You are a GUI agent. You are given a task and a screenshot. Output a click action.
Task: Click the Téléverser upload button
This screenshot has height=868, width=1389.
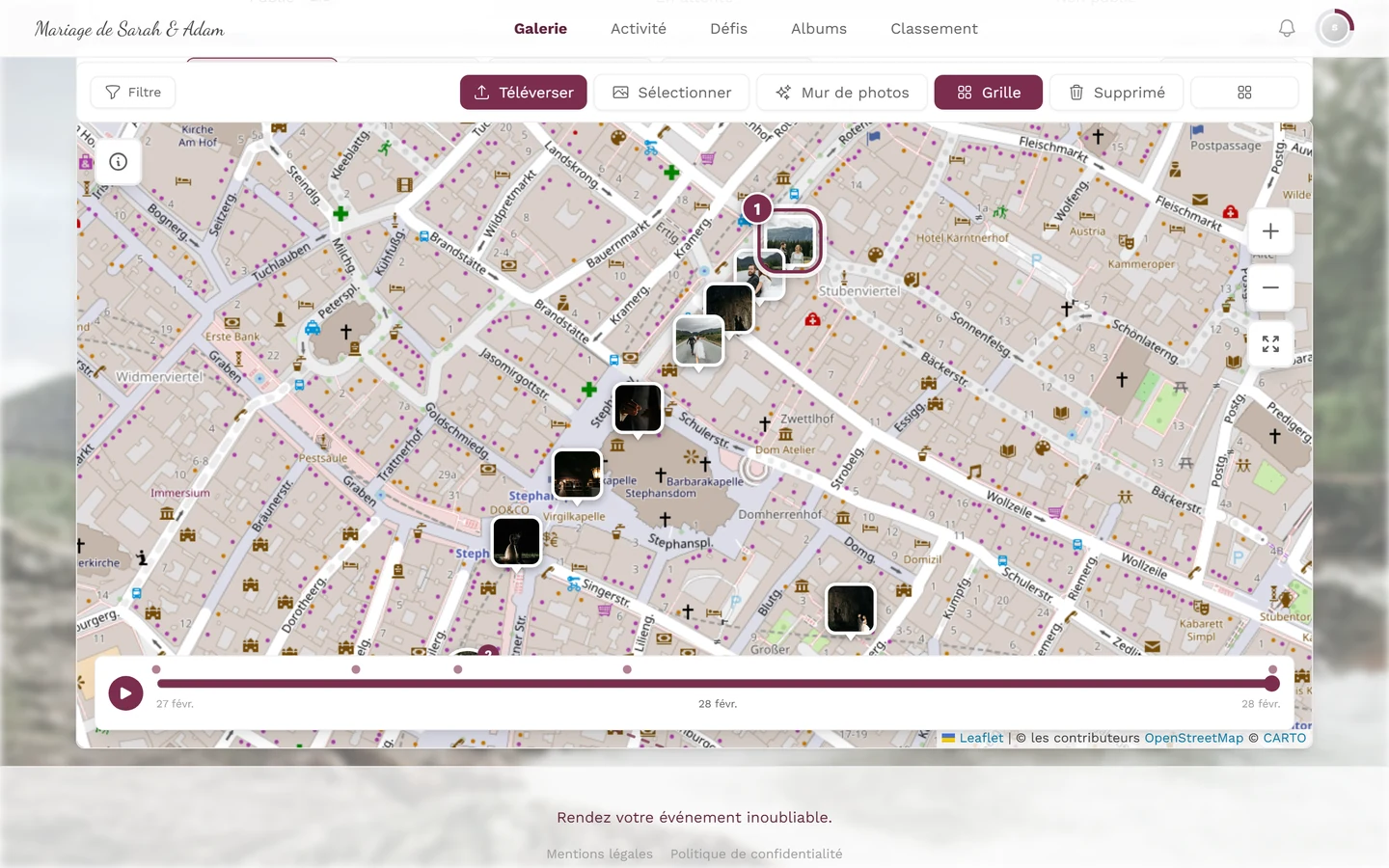coord(524,93)
